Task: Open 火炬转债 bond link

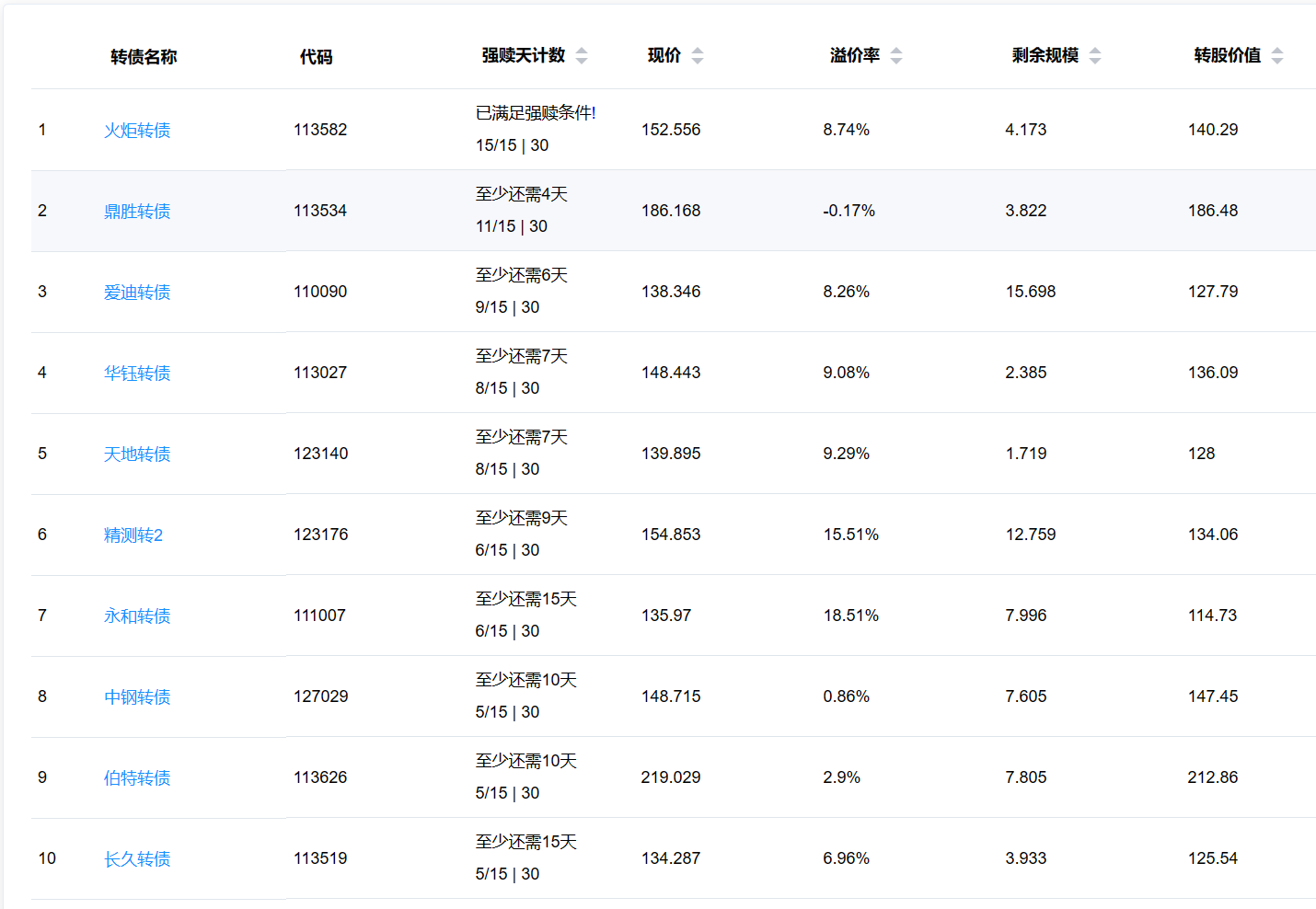Action: pyautogui.click(x=137, y=131)
